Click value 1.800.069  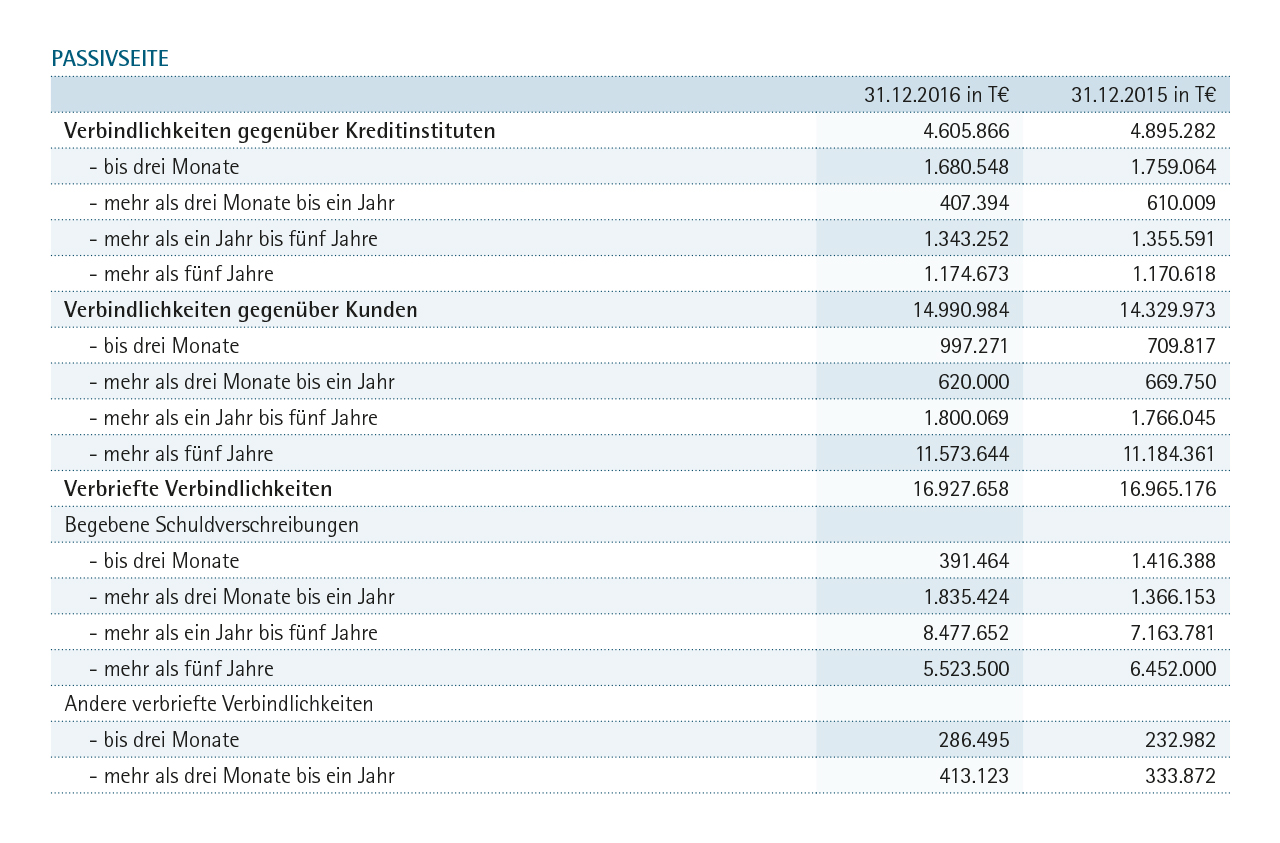(968, 418)
